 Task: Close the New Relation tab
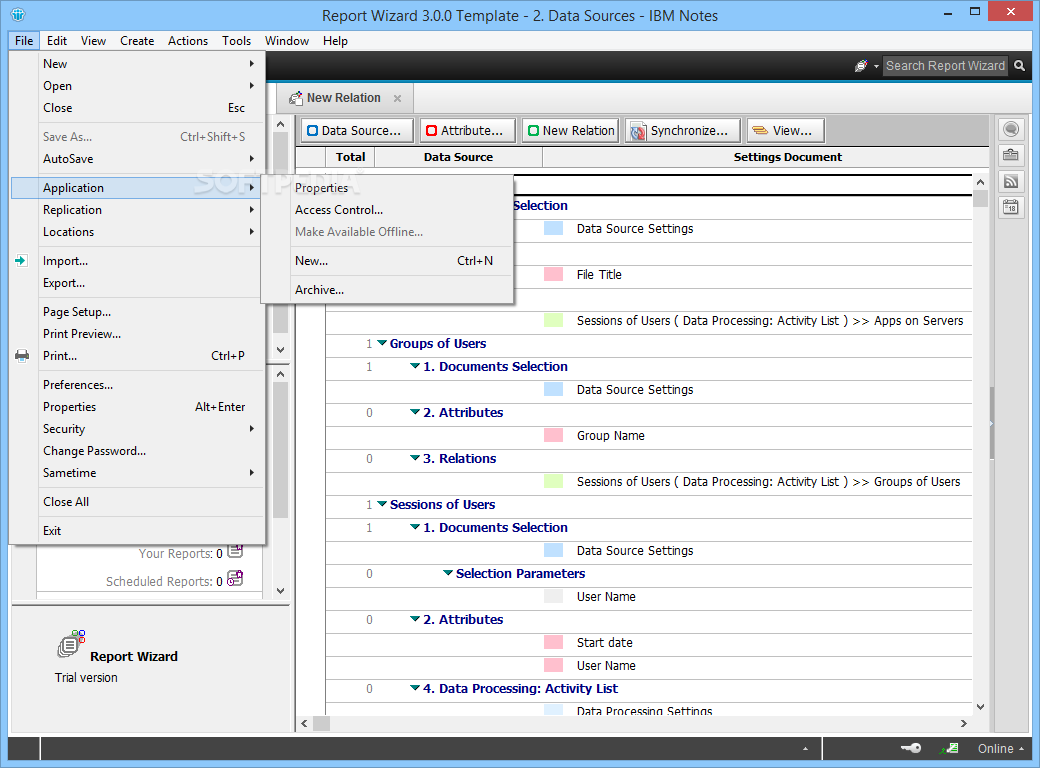tap(397, 98)
